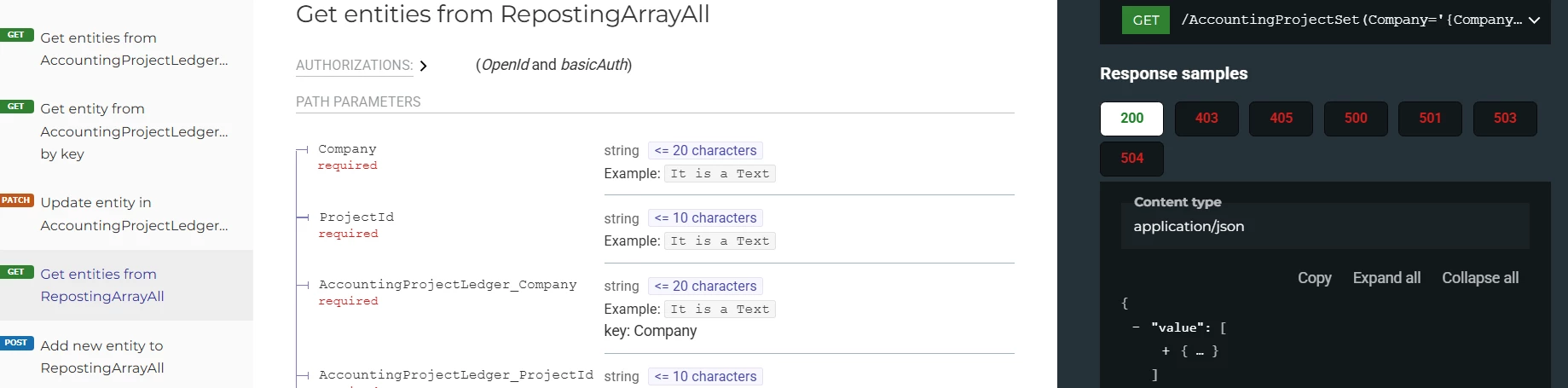
Task: Switch to the 403 response tab
Action: click(1206, 119)
